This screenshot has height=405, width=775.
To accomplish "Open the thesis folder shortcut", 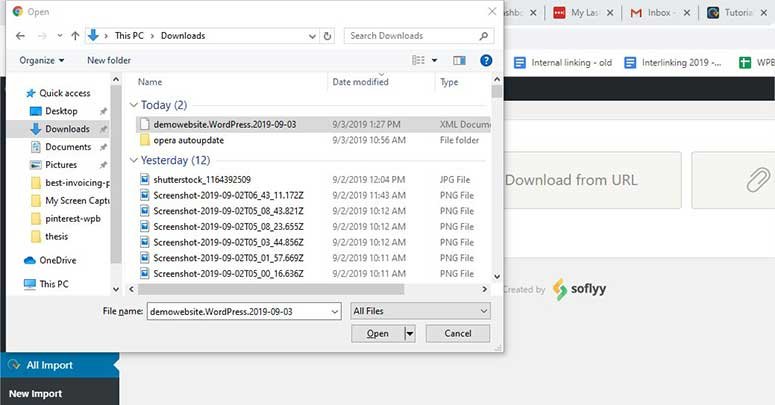I will coord(56,236).
